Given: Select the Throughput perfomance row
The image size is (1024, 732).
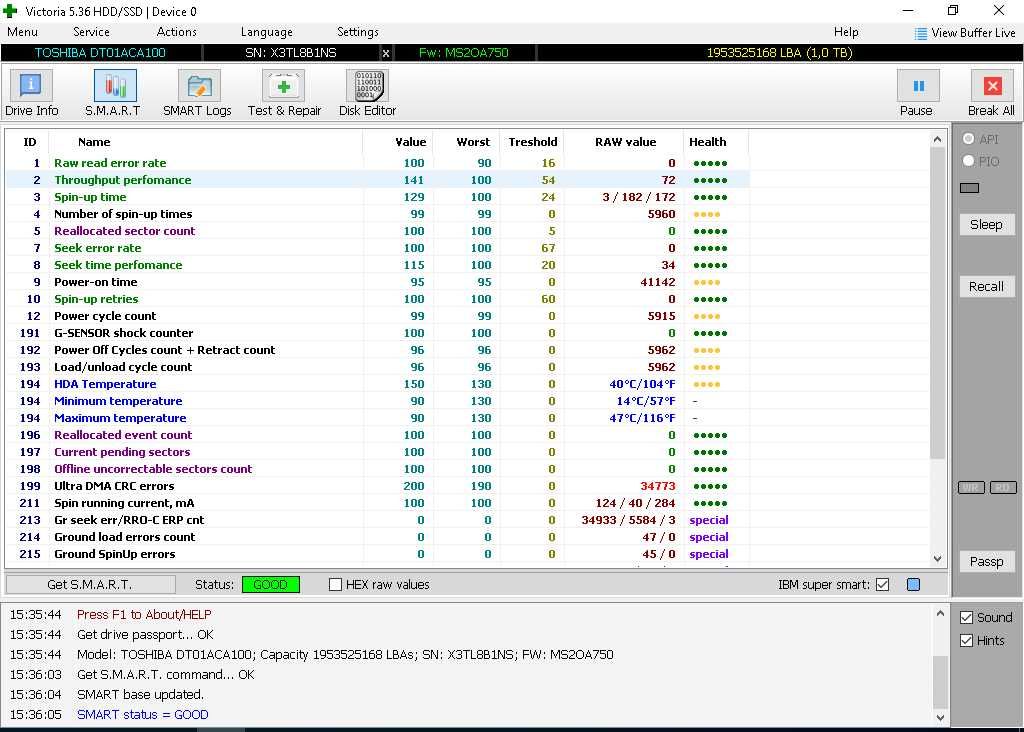Looking at the screenshot, I should [377, 180].
